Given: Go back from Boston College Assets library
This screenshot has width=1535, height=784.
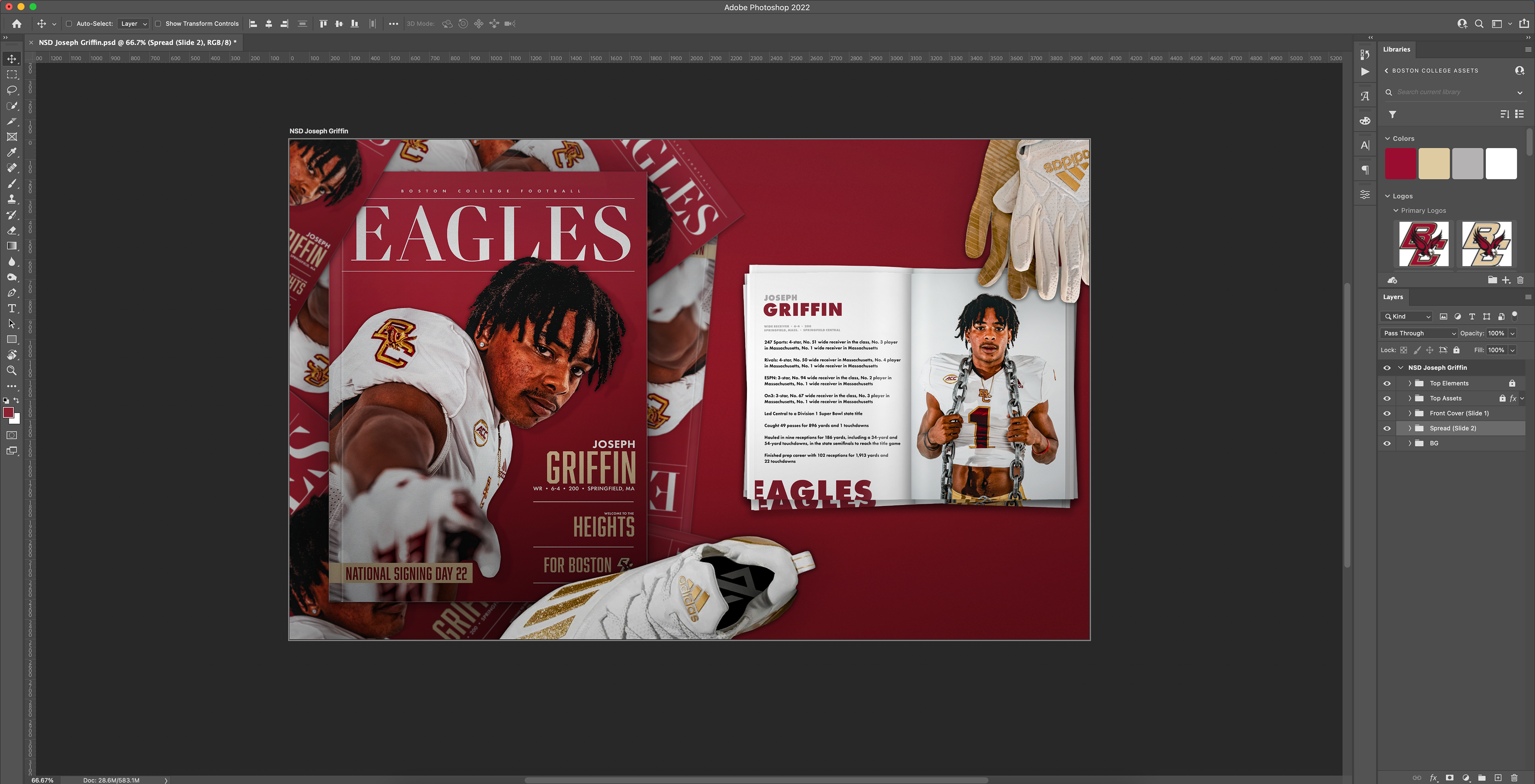Looking at the screenshot, I should [1387, 71].
